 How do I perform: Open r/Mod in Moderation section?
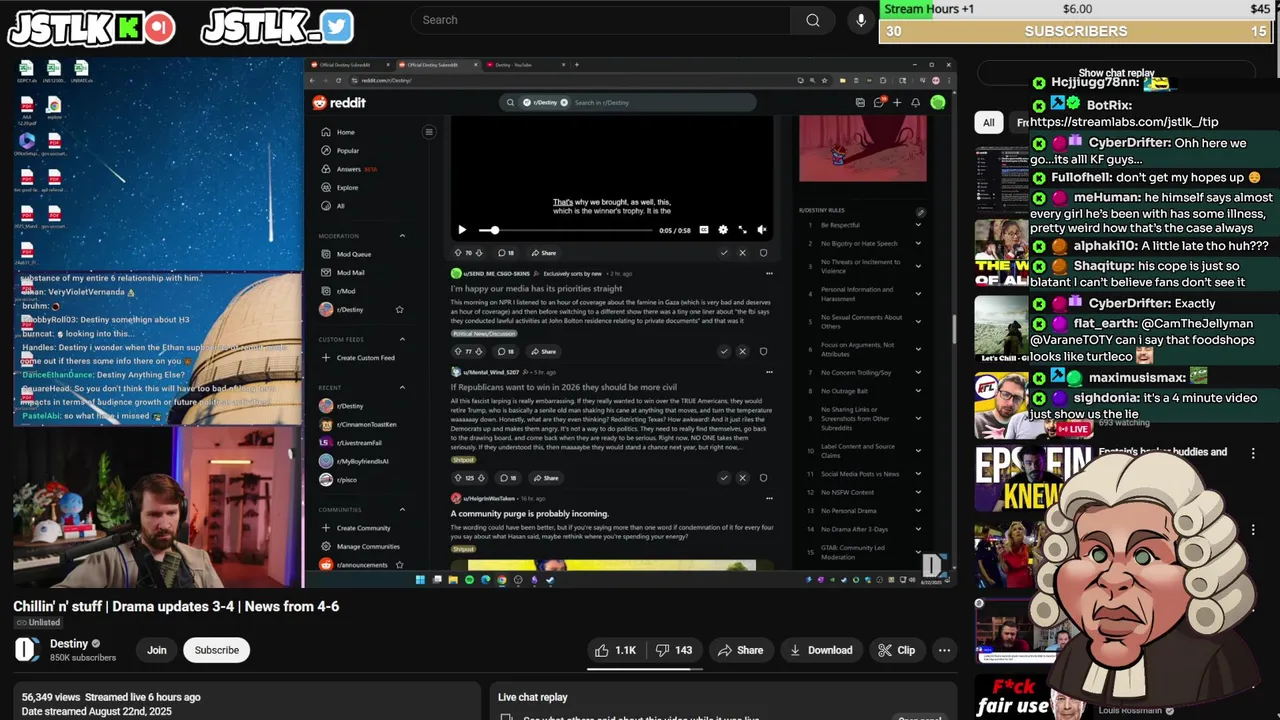click(x=337, y=291)
